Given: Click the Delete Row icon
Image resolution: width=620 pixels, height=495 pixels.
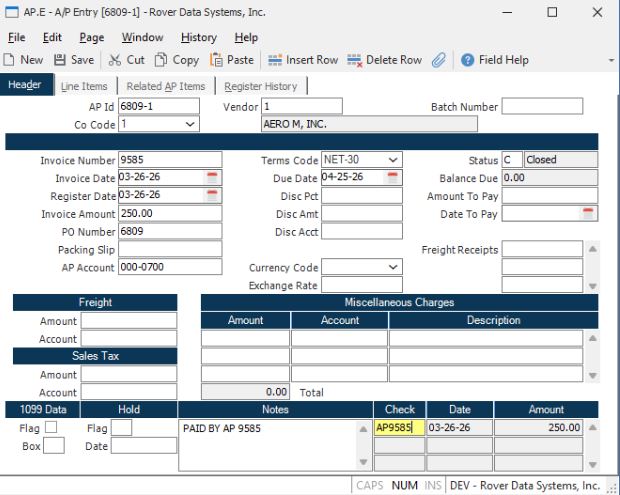Looking at the screenshot, I should click(x=354, y=60).
